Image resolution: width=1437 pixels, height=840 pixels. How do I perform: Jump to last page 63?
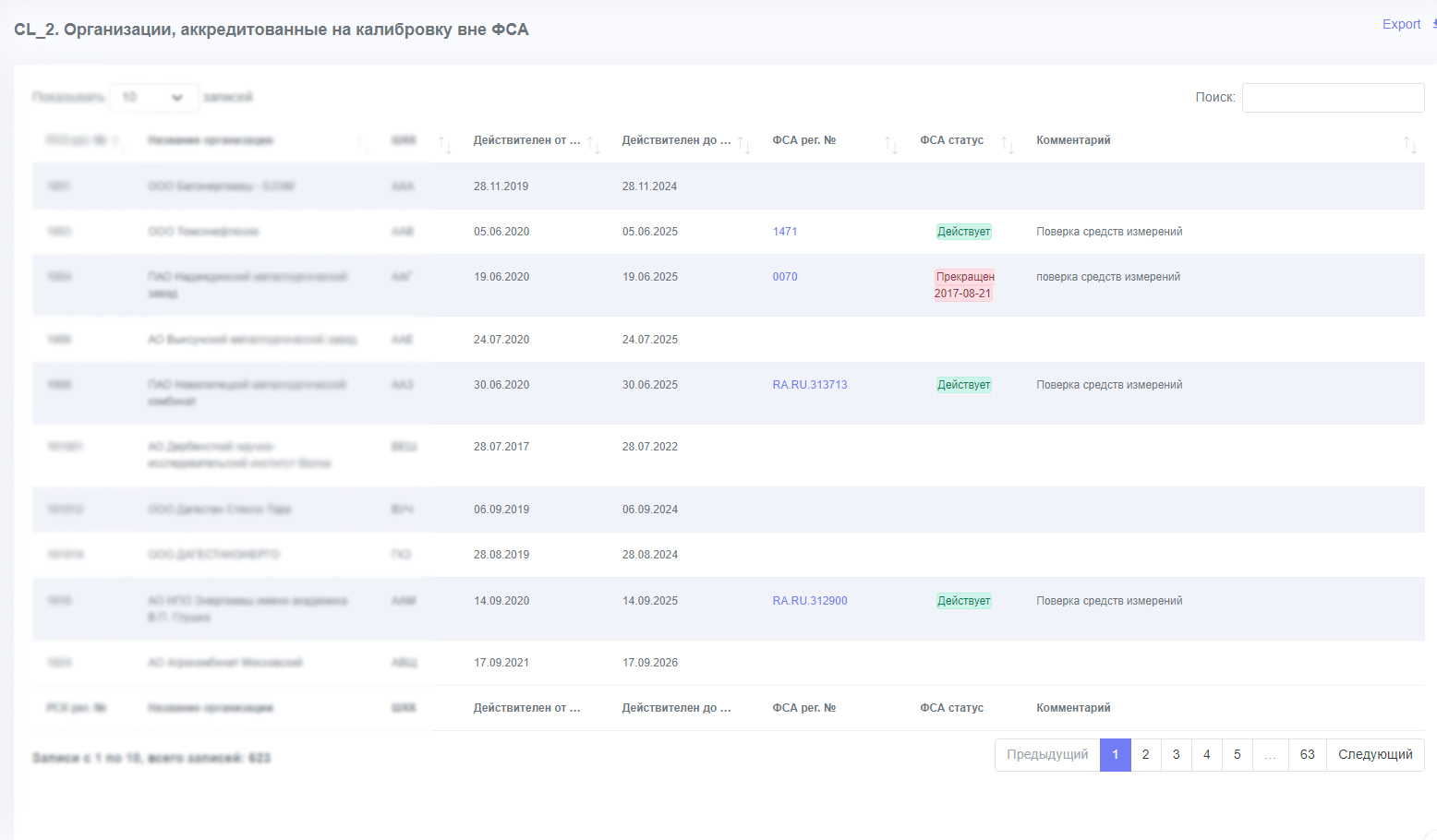point(1308,755)
